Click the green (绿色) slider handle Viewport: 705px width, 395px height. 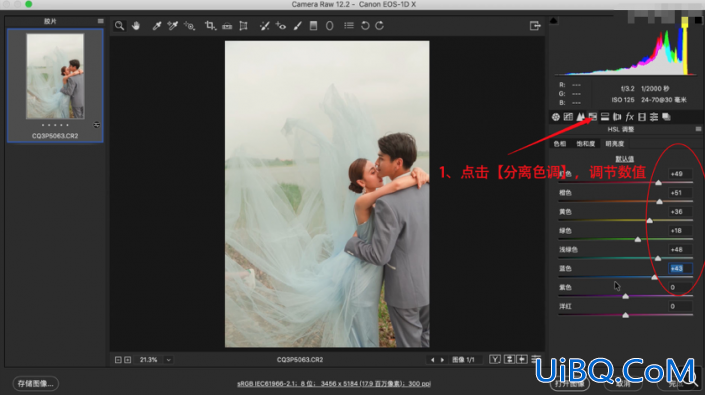click(638, 239)
